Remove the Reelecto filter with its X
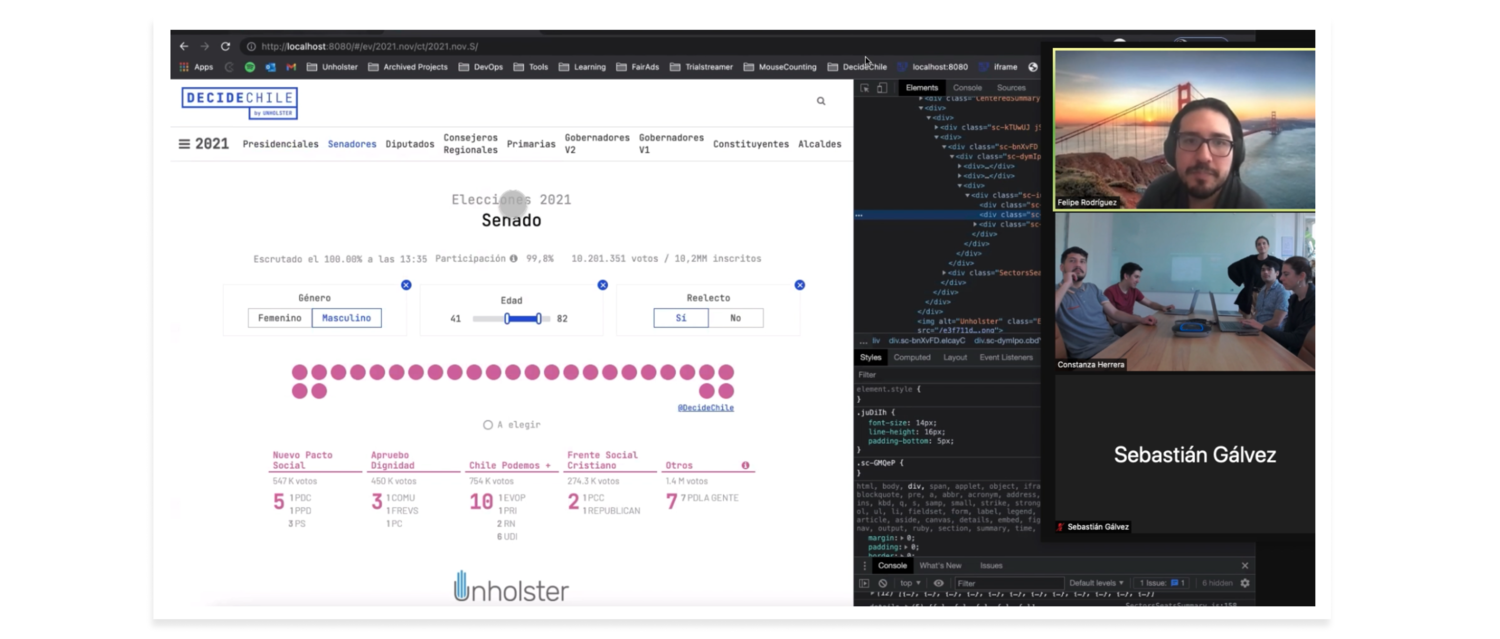 pyautogui.click(x=800, y=285)
